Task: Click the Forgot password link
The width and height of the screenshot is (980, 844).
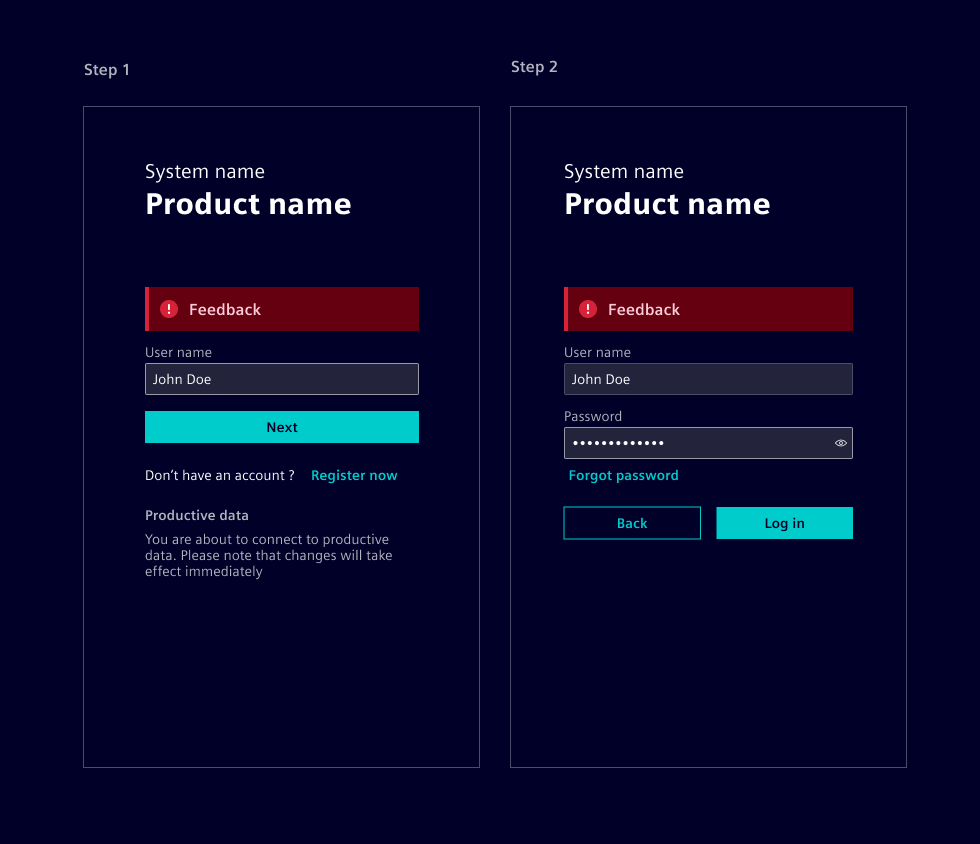Action: pos(623,475)
